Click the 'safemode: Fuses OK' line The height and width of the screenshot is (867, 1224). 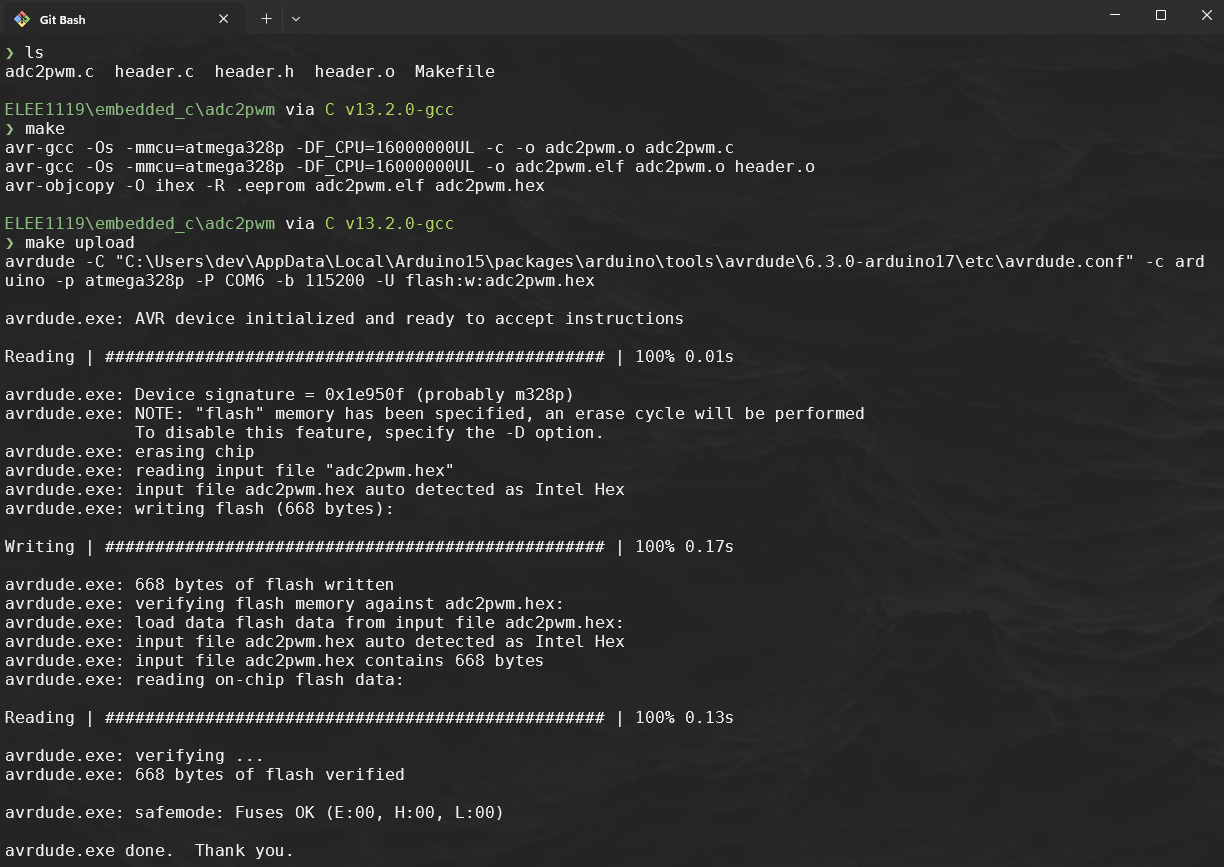tap(255, 813)
